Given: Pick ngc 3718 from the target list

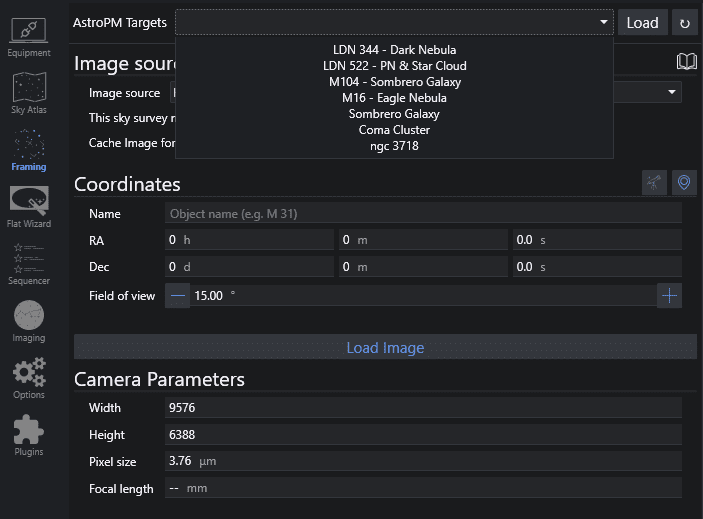Looking at the screenshot, I should [394, 146].
